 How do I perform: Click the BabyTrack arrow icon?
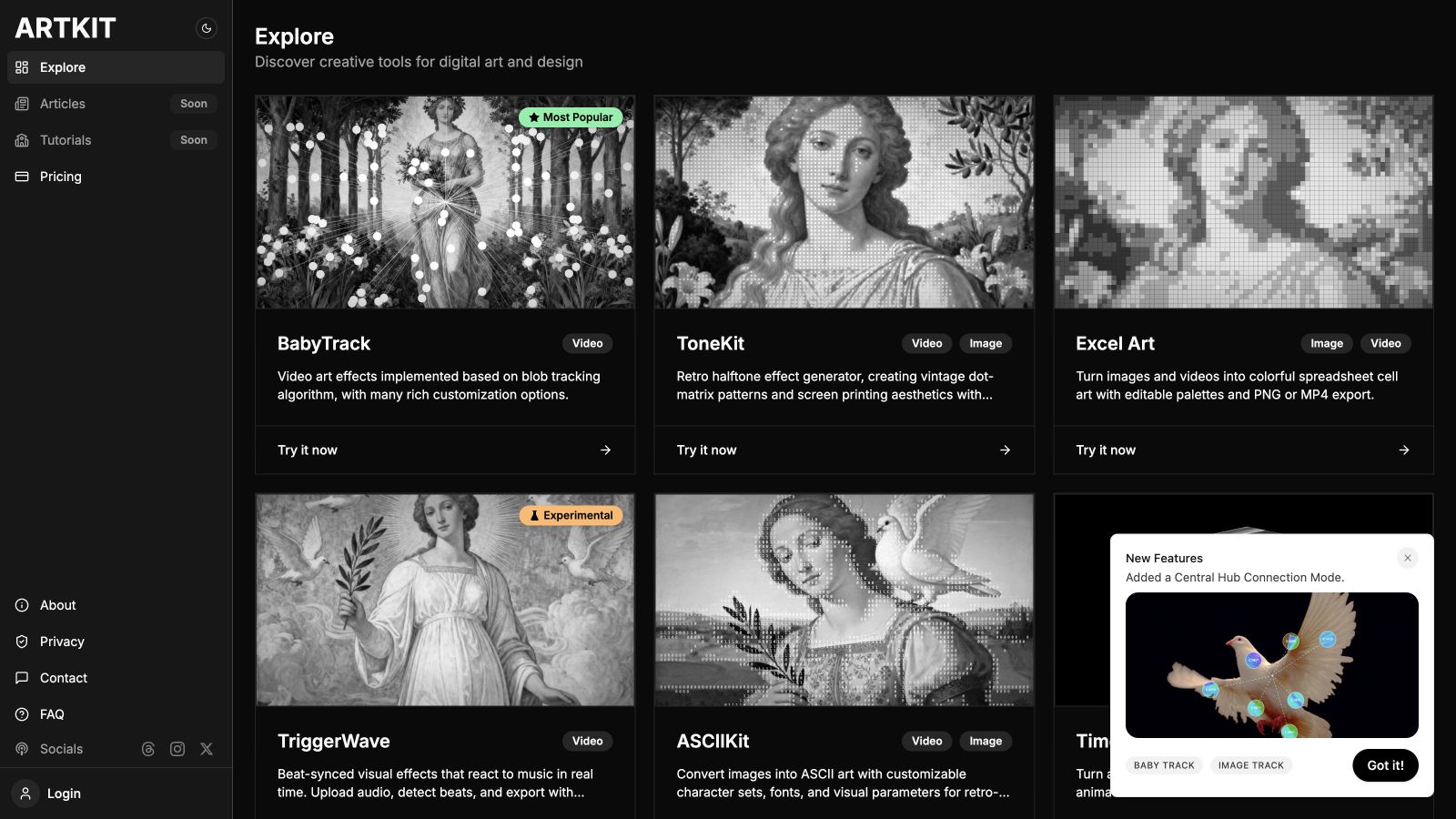(606, 450)
